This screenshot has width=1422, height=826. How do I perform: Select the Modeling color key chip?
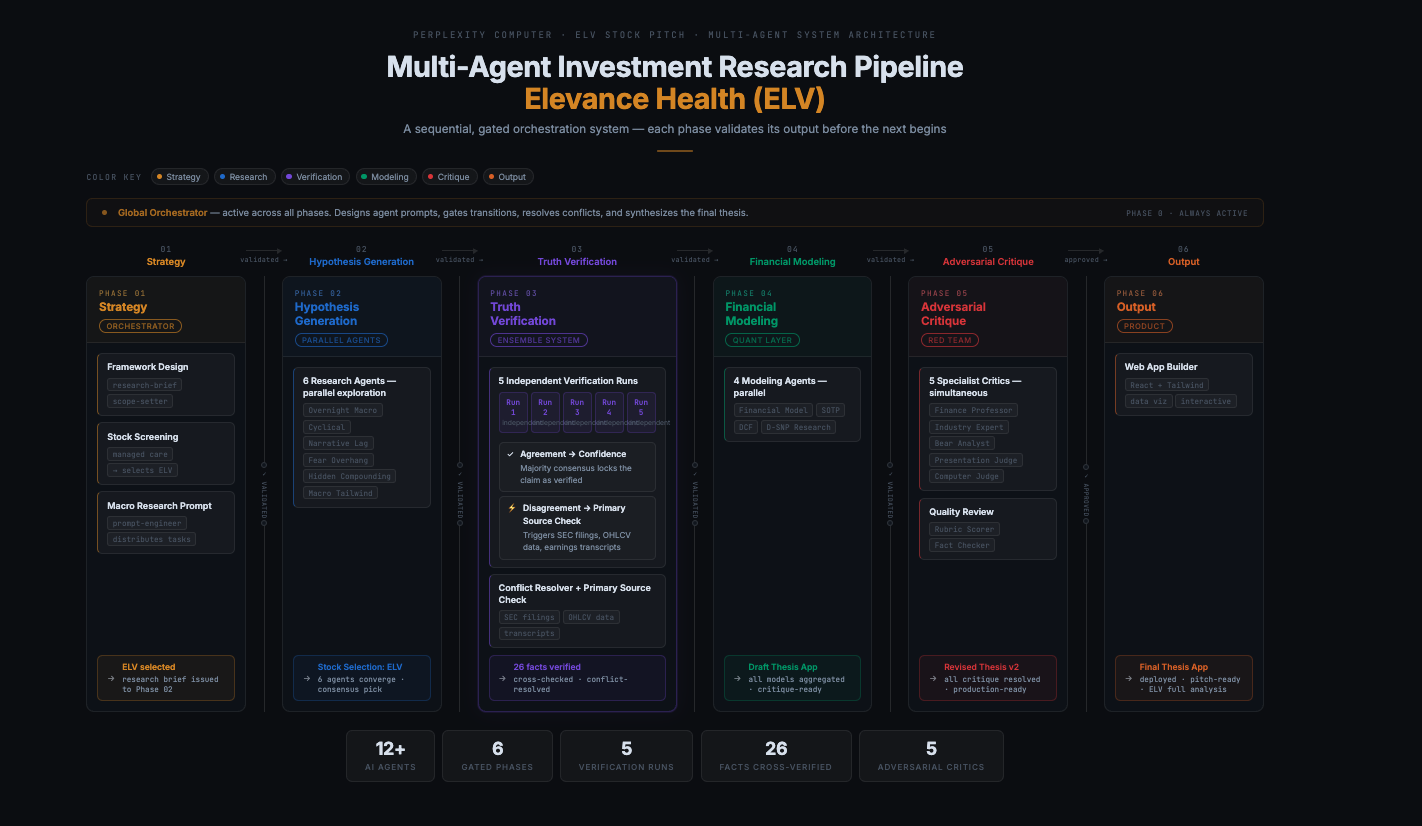tap(385, 177)
